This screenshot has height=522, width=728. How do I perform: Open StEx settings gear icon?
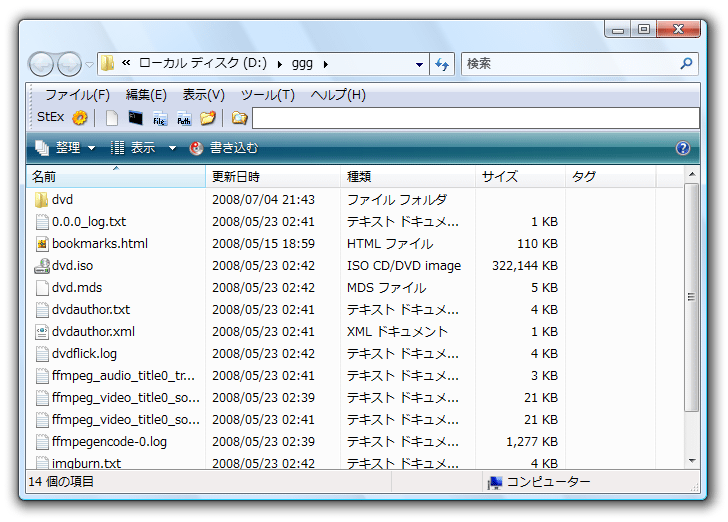point(80,118)
